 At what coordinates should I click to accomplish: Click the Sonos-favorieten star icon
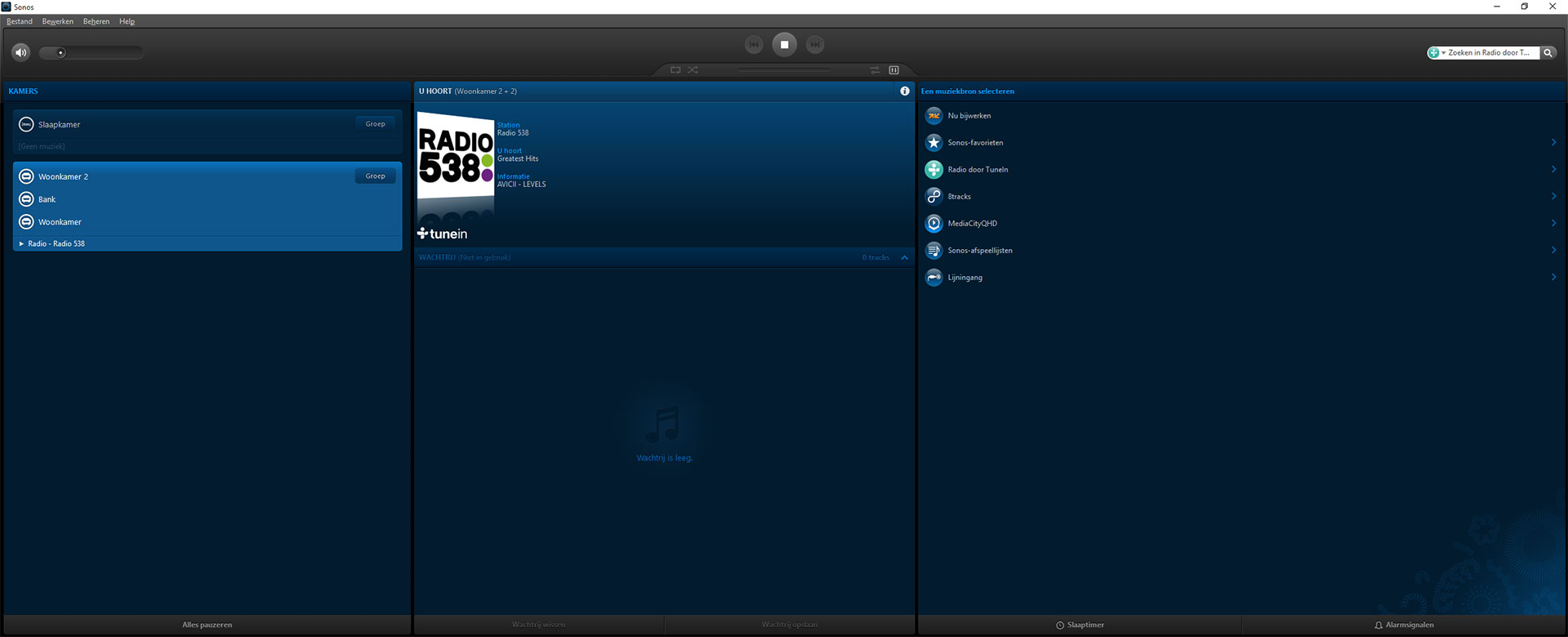(x=933, y=143)
